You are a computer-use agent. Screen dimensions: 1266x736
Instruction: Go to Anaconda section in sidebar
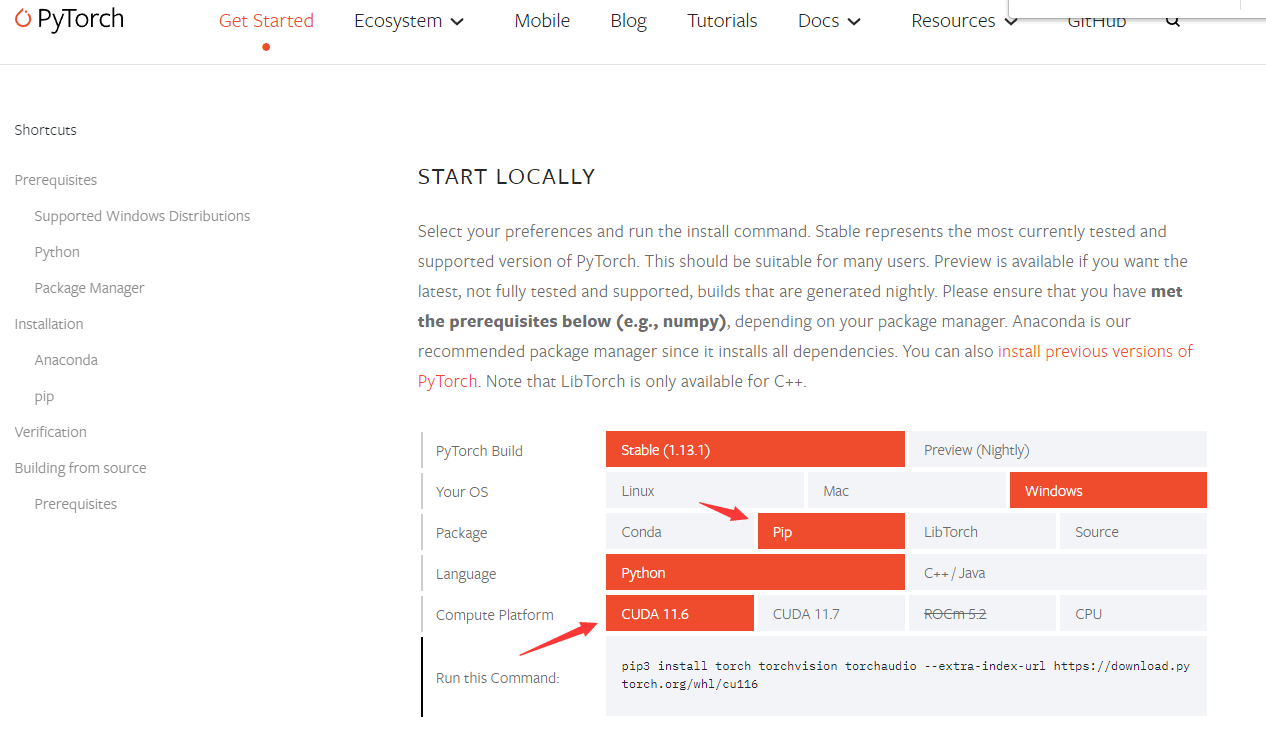pyautogui.click(x=66, y=360)
